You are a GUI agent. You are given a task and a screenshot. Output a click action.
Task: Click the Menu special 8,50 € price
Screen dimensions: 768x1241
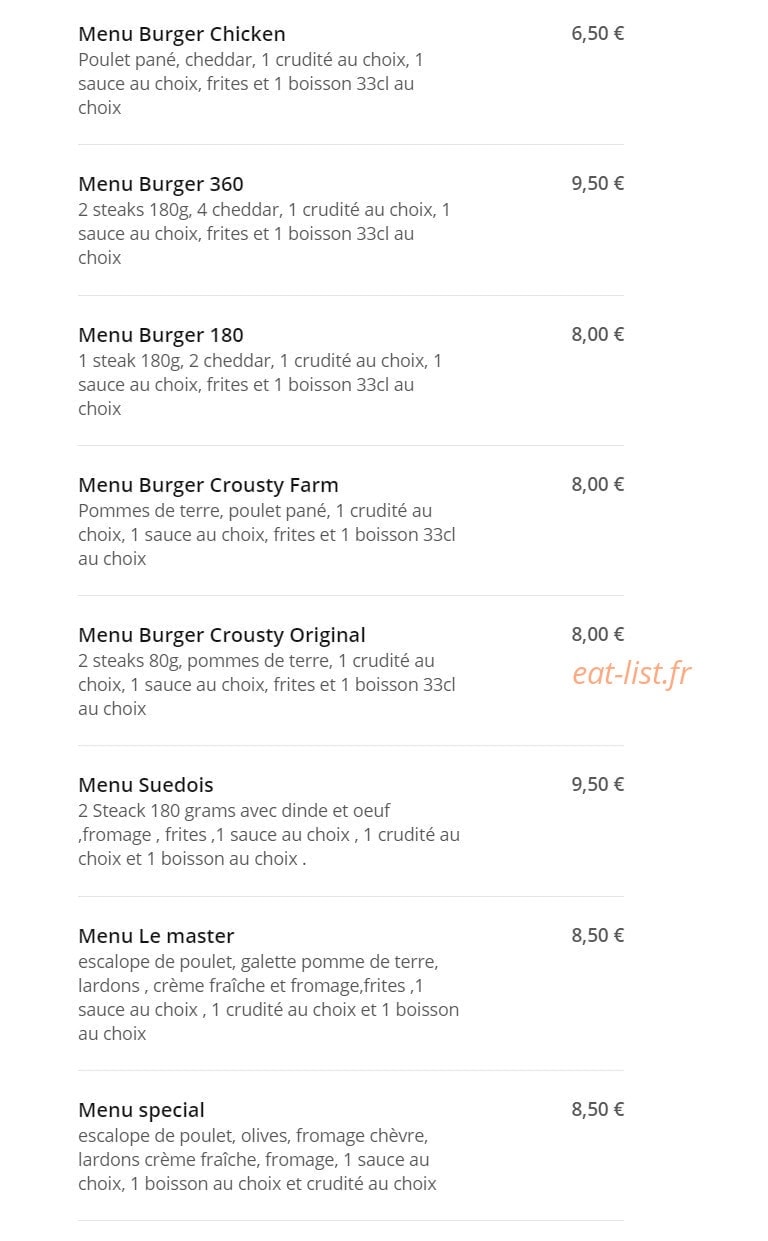click(x=597, y=1109)
